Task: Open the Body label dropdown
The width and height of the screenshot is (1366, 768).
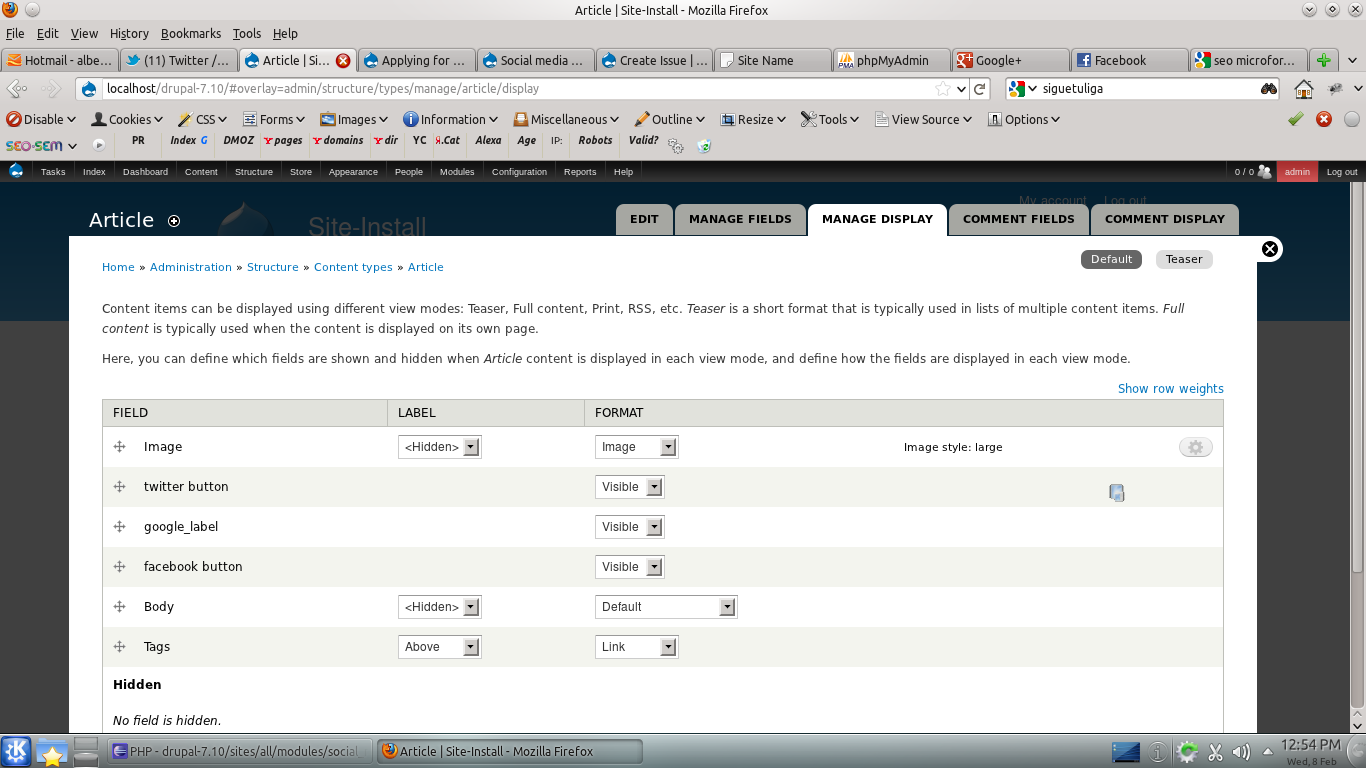Action: click(x=440, y=607)
